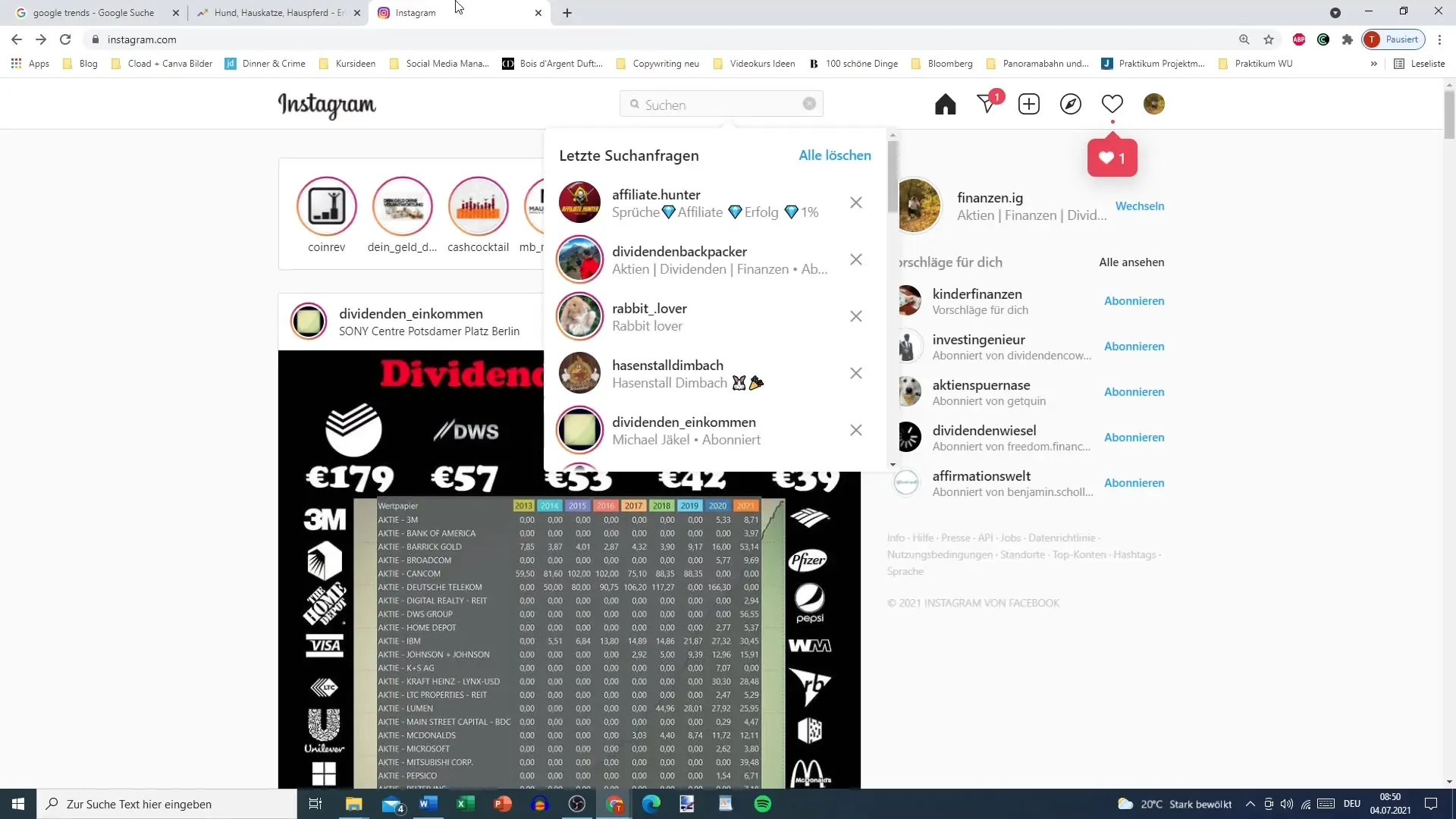Screen dimensions: 1456x819
Task: Remove dividendenbackpacker from recent searches
Action: pos(856,259)
